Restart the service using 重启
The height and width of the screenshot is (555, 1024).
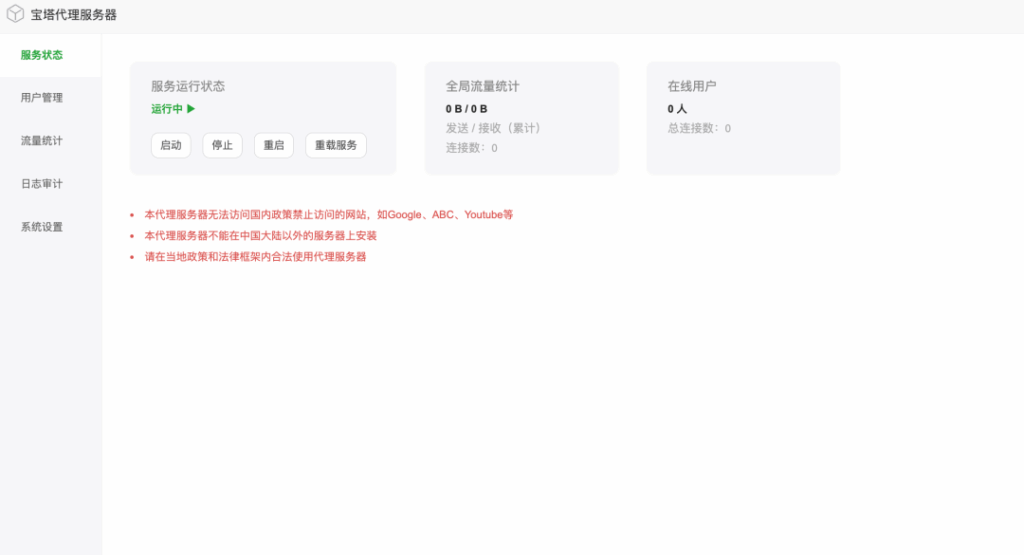273,145
